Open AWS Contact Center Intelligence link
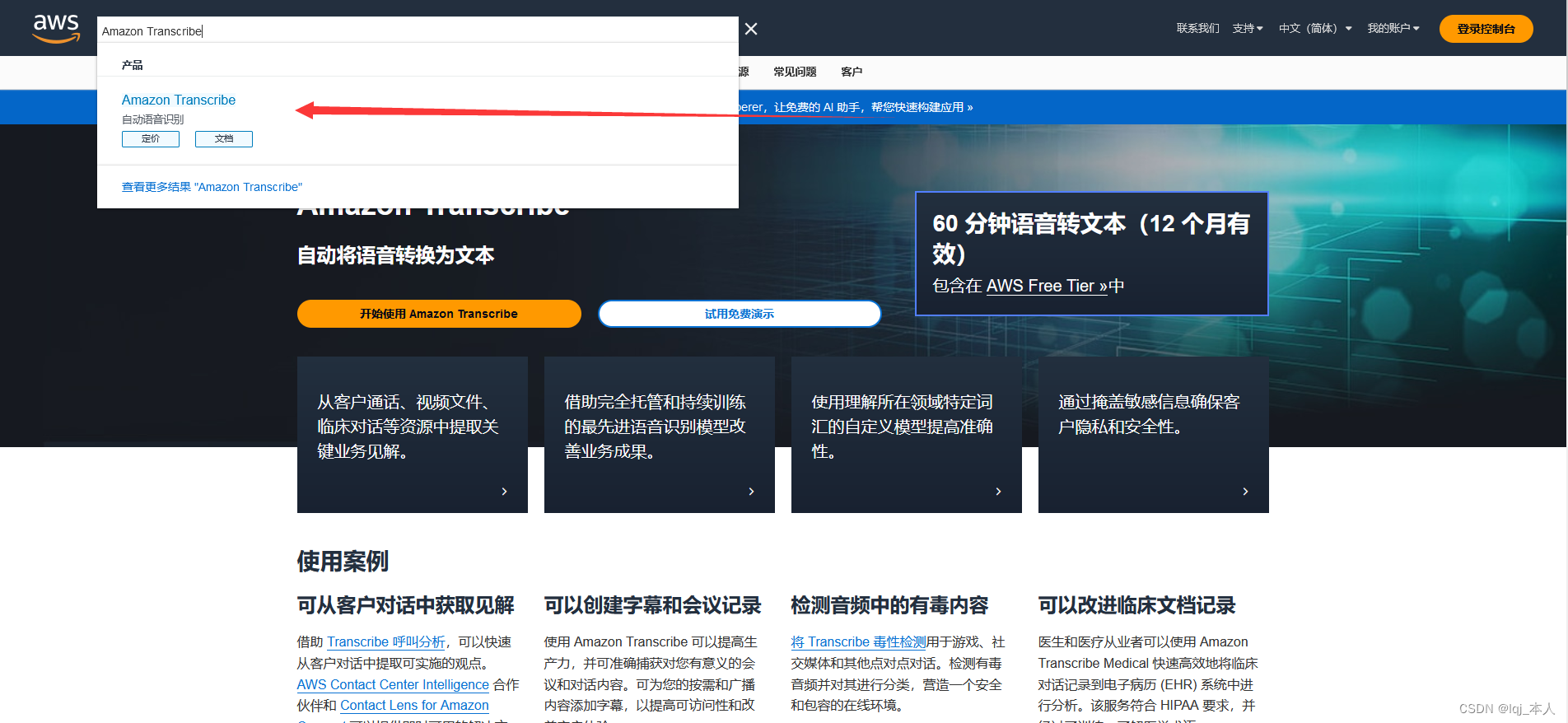Screen dimensions: 1568x723 (x=393, y=684)
